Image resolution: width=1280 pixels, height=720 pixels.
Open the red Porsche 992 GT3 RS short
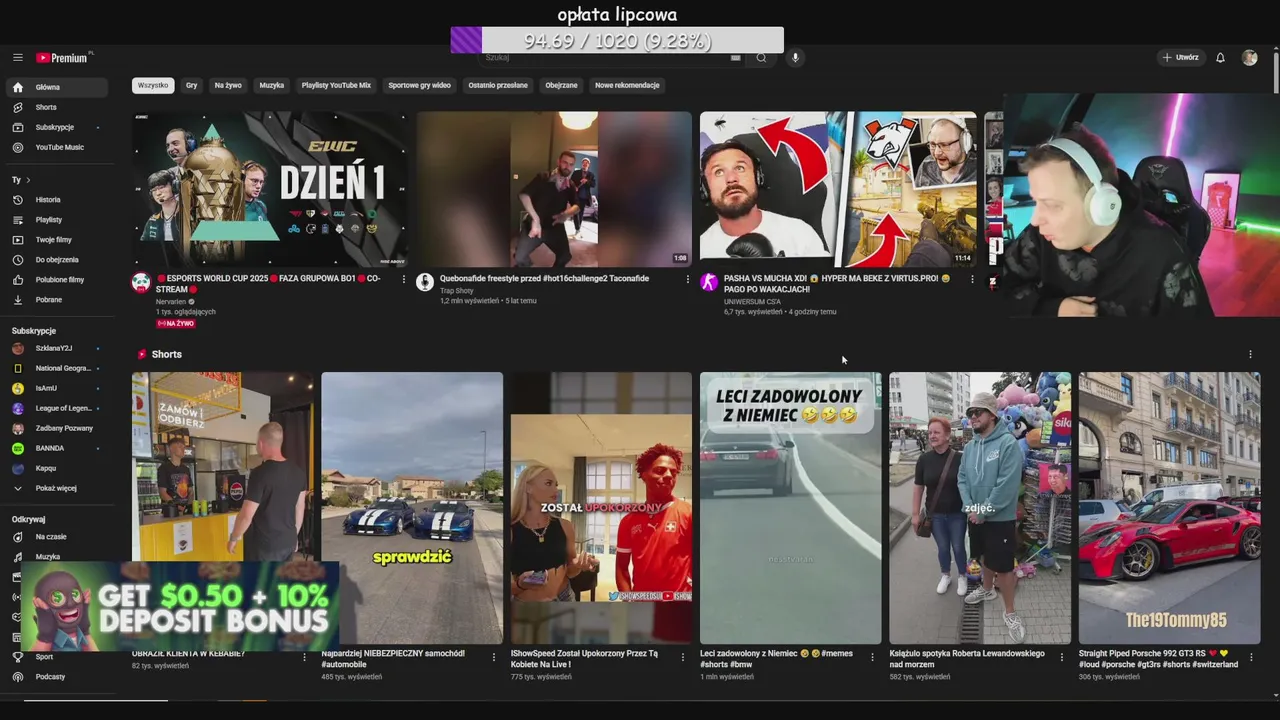click(x=1169, y=508)
